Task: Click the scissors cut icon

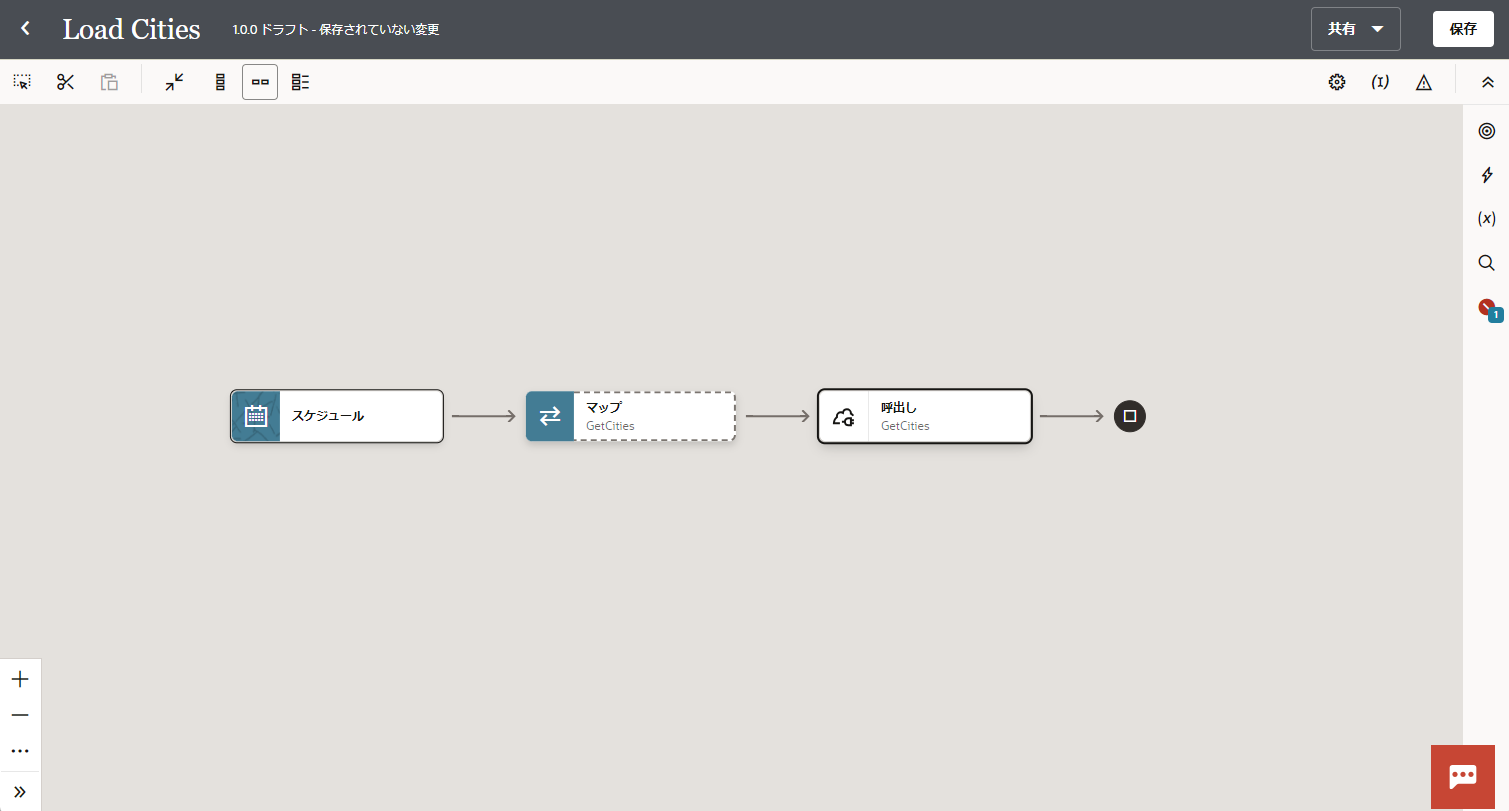Action: pos(66,82)
